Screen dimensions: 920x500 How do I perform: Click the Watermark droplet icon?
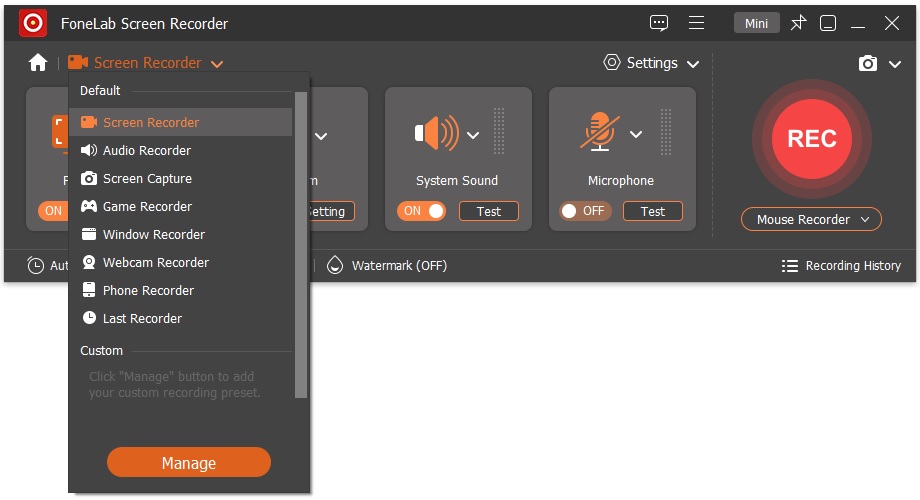coord(335,265)
